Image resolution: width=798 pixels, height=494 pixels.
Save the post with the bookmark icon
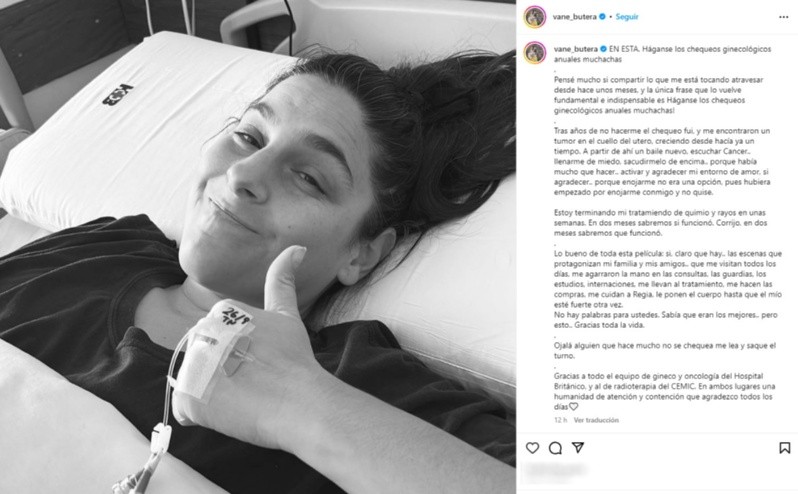pos(785,448)
